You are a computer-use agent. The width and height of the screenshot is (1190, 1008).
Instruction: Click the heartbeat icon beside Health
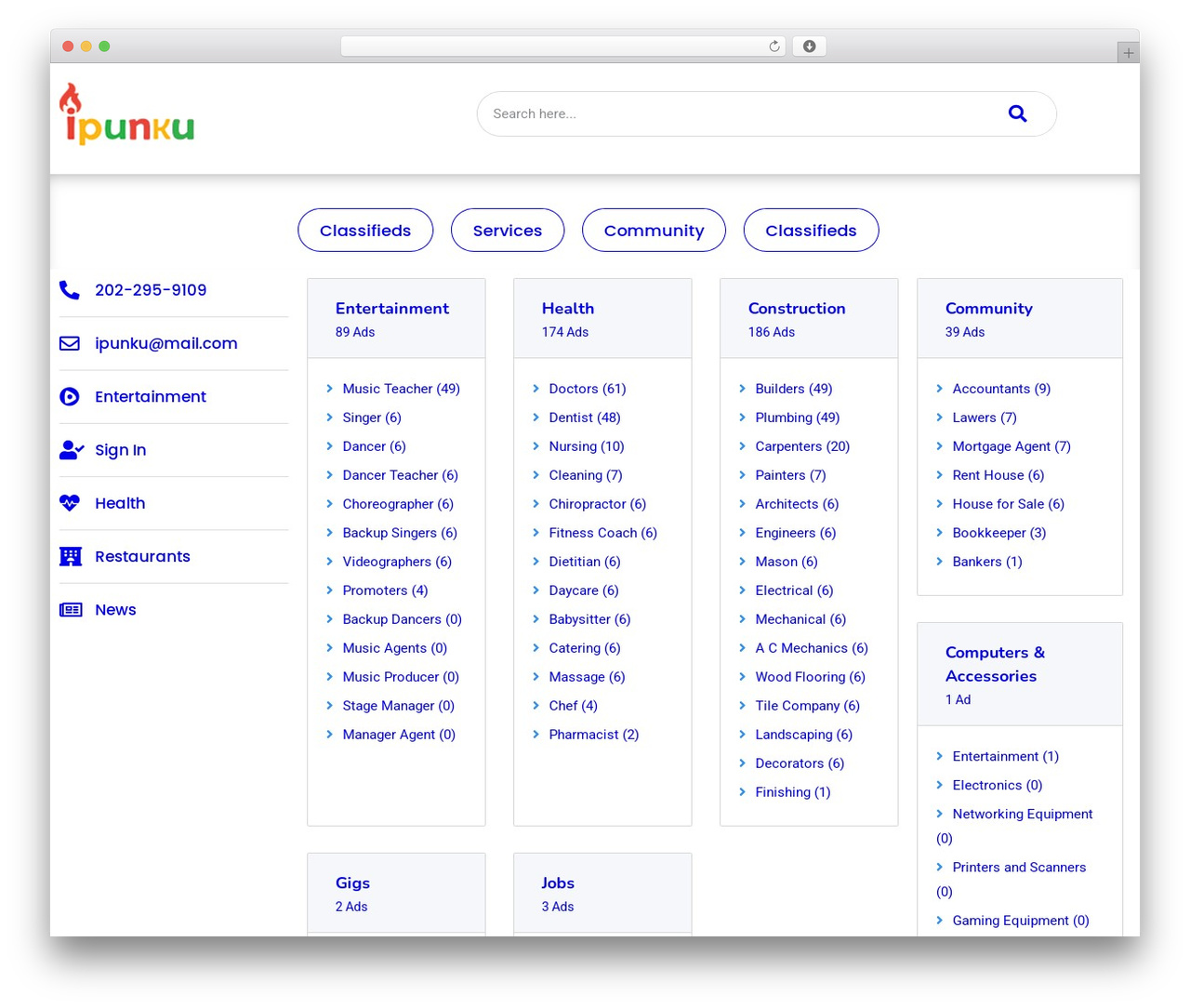(x=70, y=503)
